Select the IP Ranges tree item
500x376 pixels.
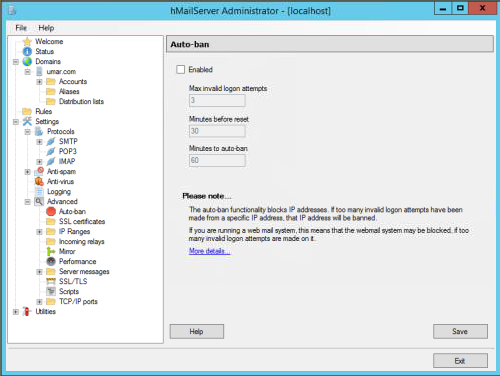click(x=74, y=232)
